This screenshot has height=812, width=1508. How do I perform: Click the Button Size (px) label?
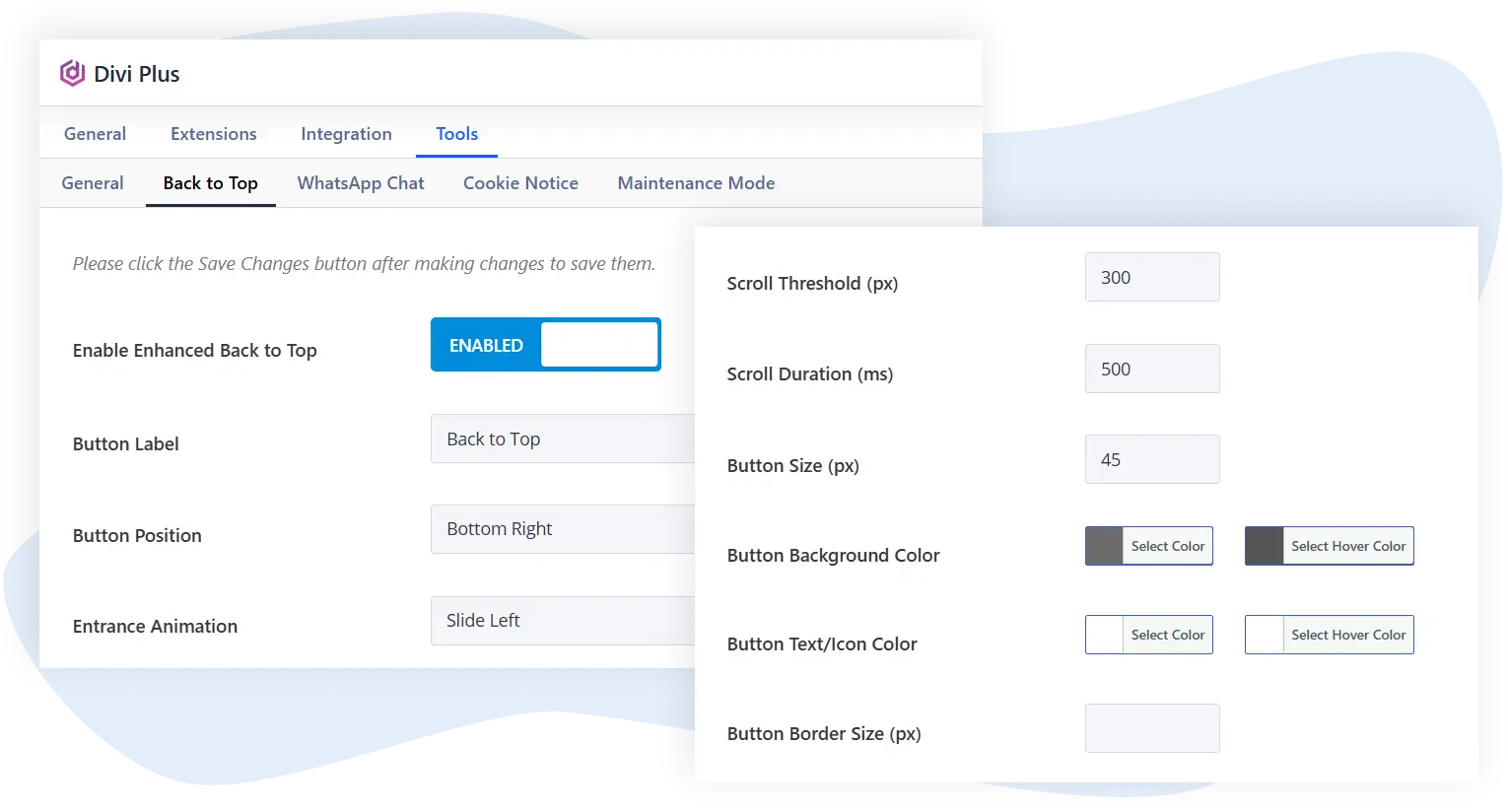(793, 466)
